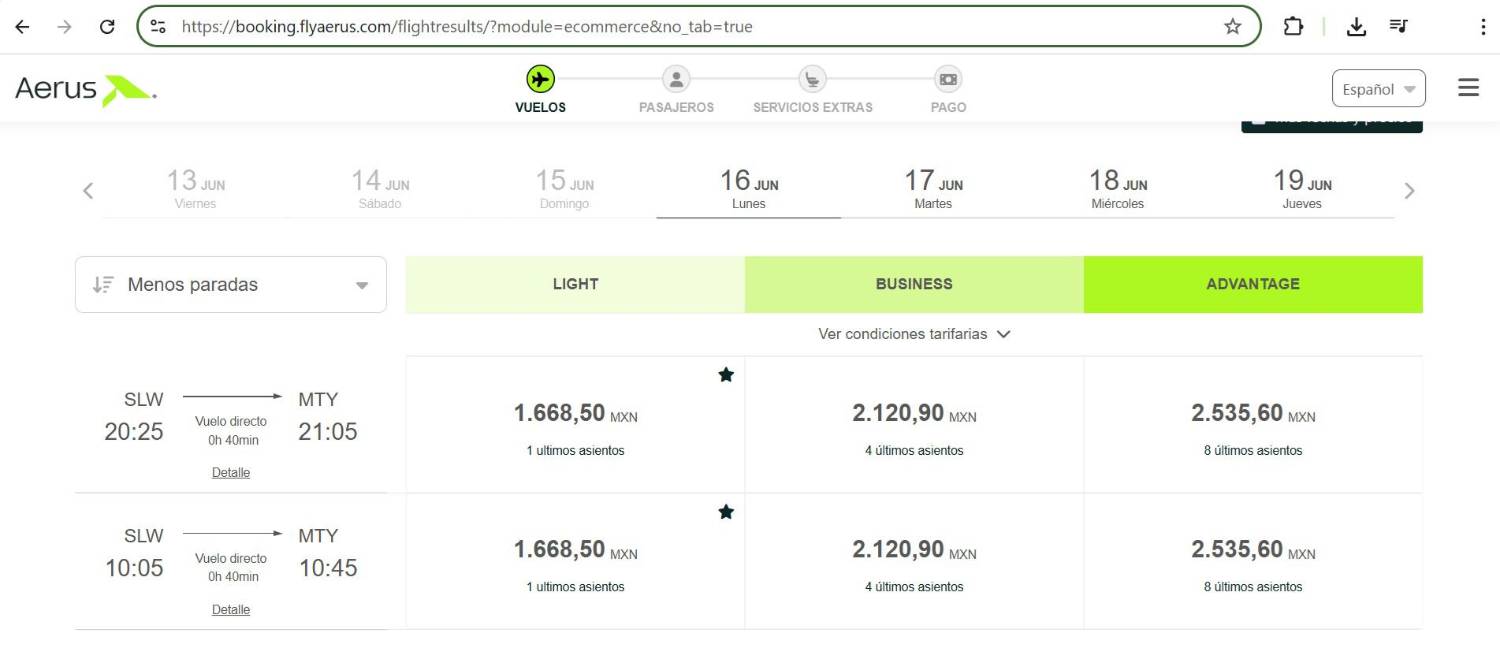The image size is (1500, 648).
Task: Click the Vuelos airplane step icon
Action: click(540, 79)
